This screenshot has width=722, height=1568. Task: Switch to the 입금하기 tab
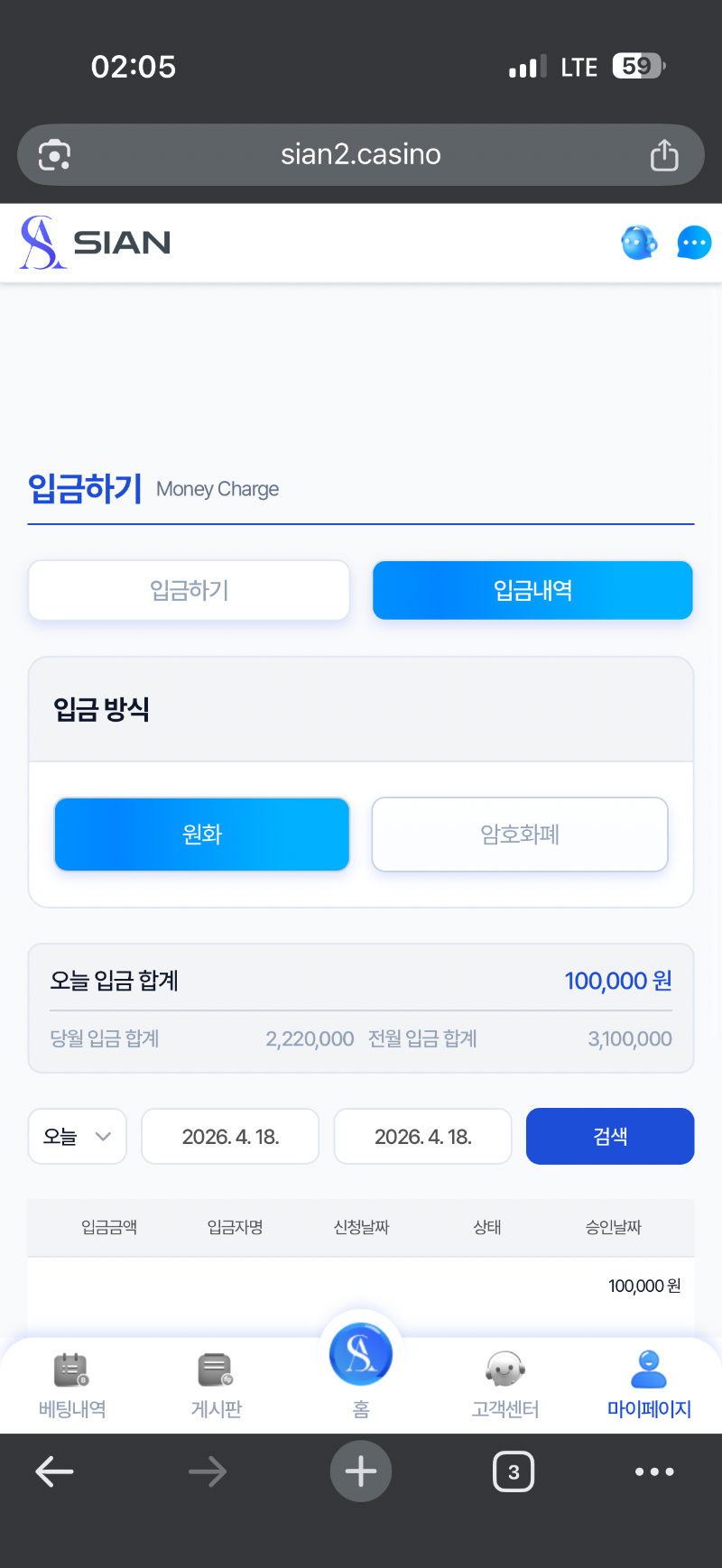click(190, 591)
